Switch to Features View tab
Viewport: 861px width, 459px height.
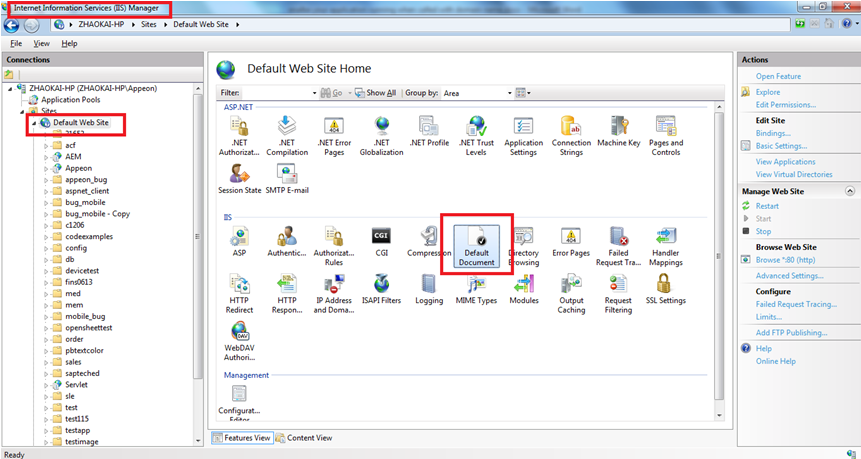242,438
